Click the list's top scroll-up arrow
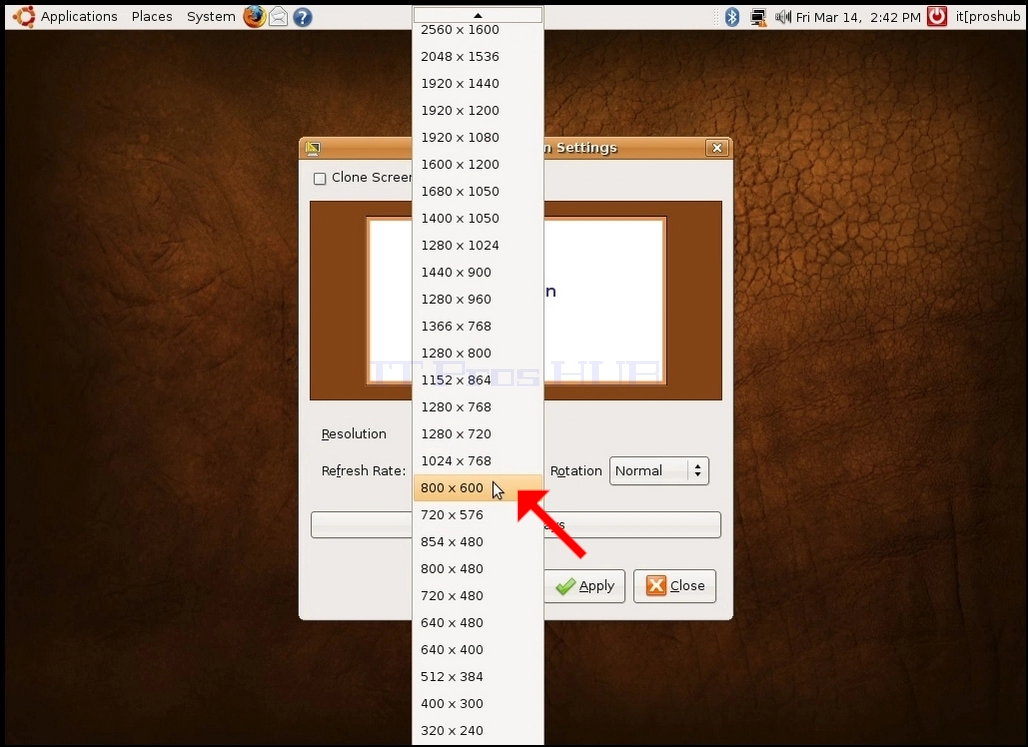 pos(478,14)
